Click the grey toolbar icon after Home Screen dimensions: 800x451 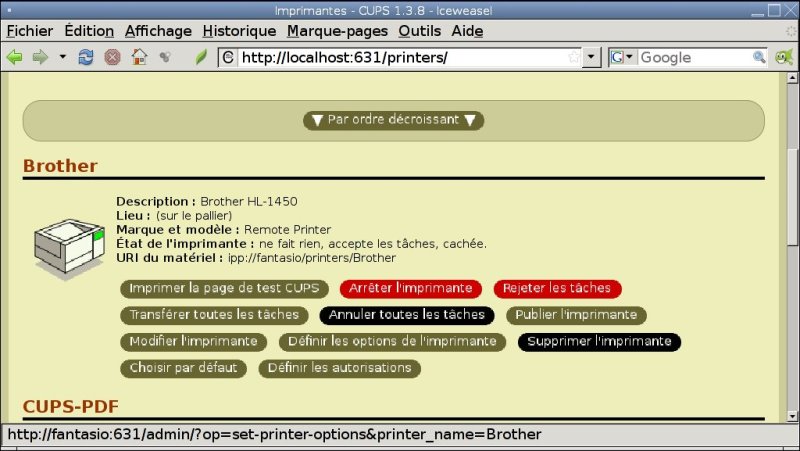click(165, 57)
